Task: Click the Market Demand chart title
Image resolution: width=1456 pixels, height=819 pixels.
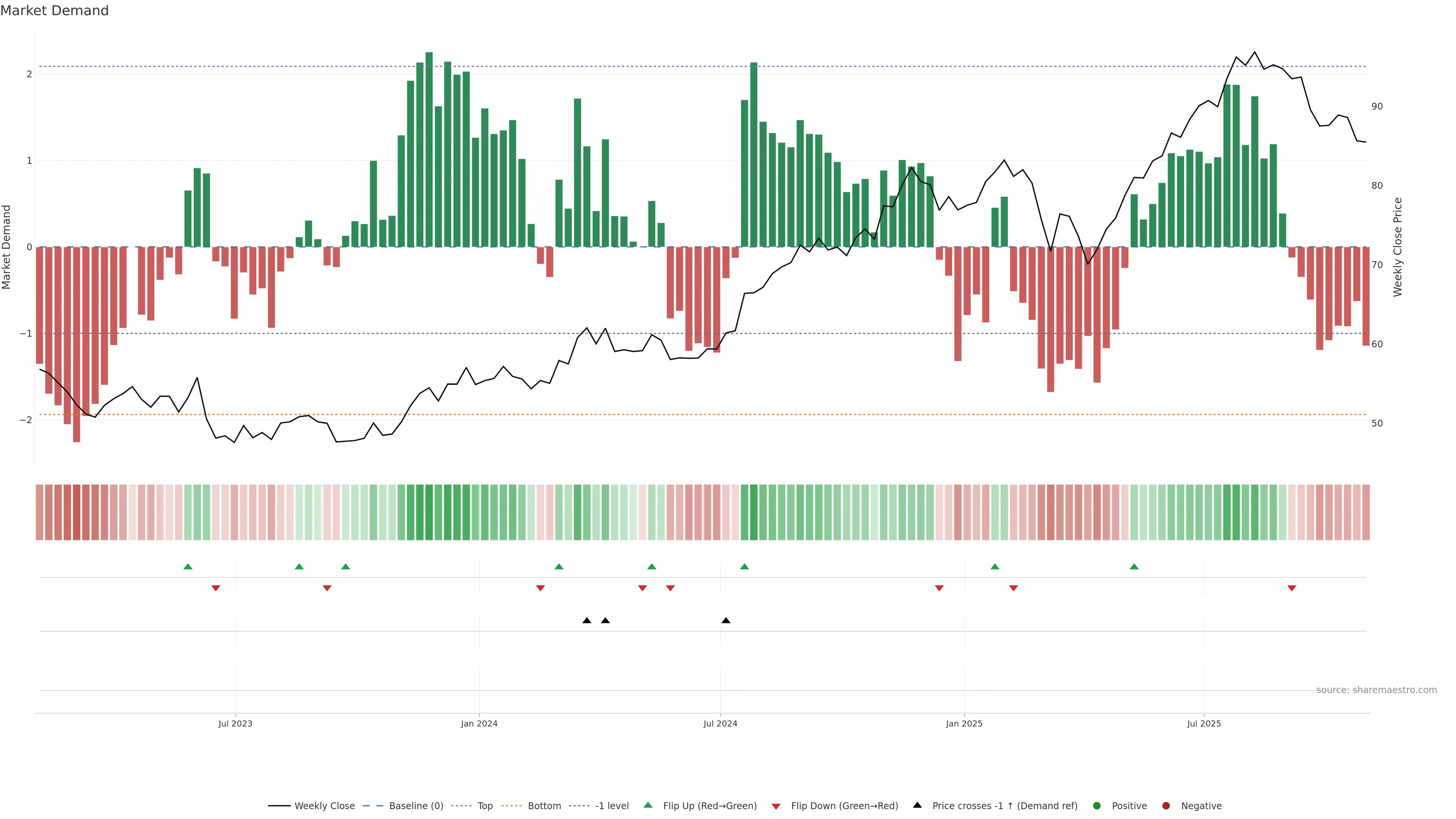Action: click(54, 11)
